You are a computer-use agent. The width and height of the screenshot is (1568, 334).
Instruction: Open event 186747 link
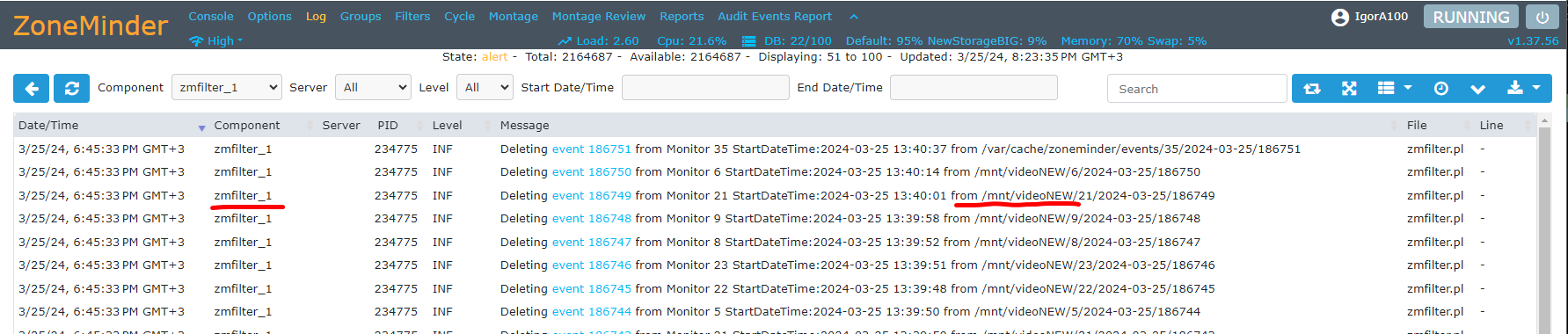click(592, 242)
